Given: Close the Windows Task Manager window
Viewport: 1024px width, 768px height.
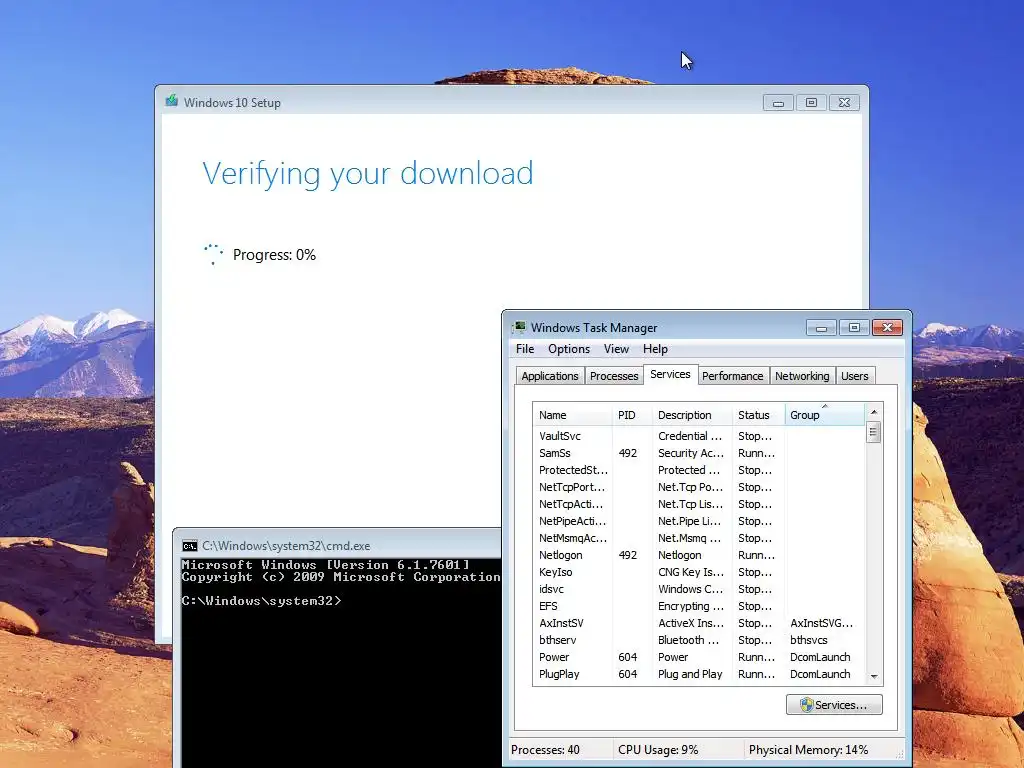Looking at the screenshot, I should coord(887,327).
